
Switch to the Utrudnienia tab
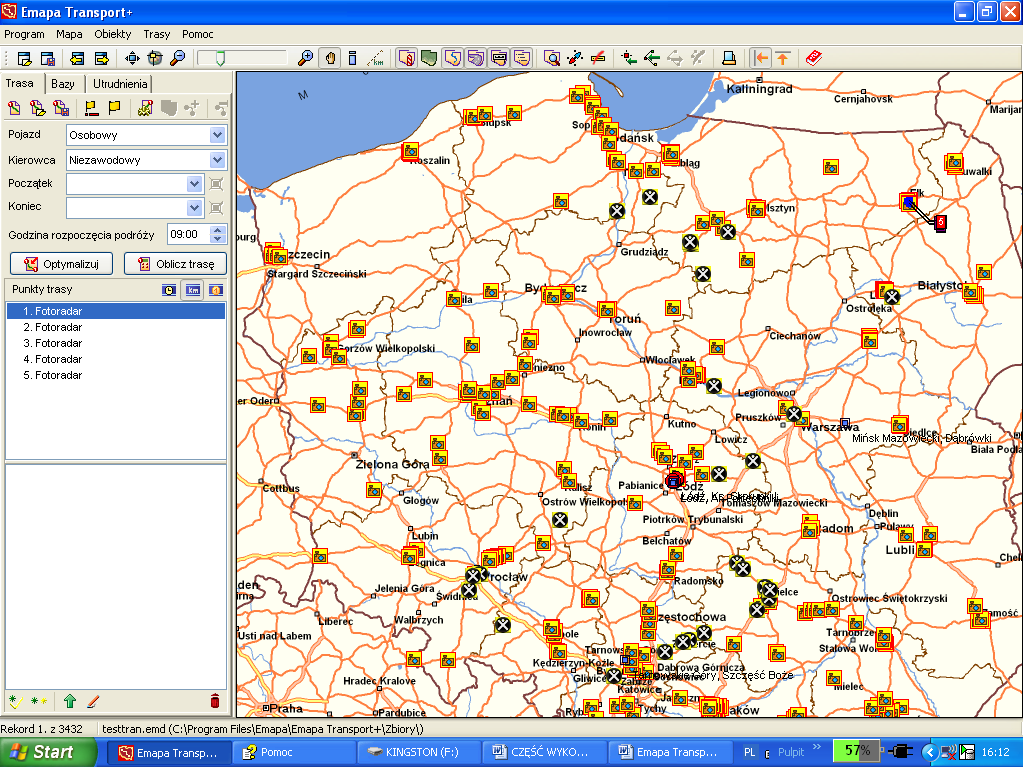pyautogui.click(x=120, y=84)
